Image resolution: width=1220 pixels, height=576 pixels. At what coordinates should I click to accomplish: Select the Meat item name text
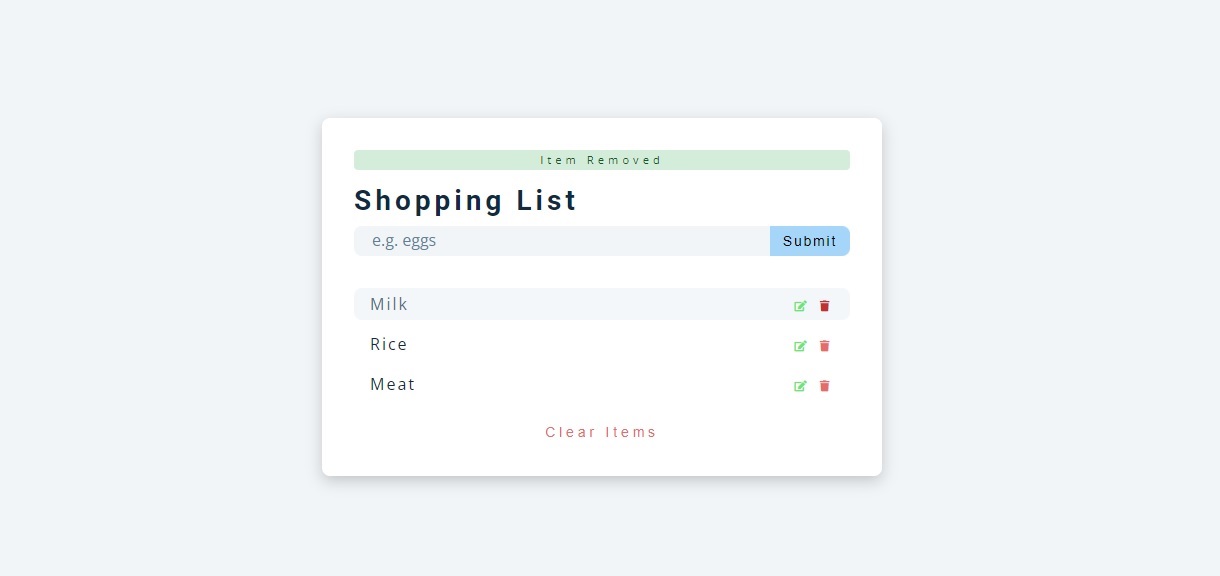pyautogui.click(x=392, y=384)
